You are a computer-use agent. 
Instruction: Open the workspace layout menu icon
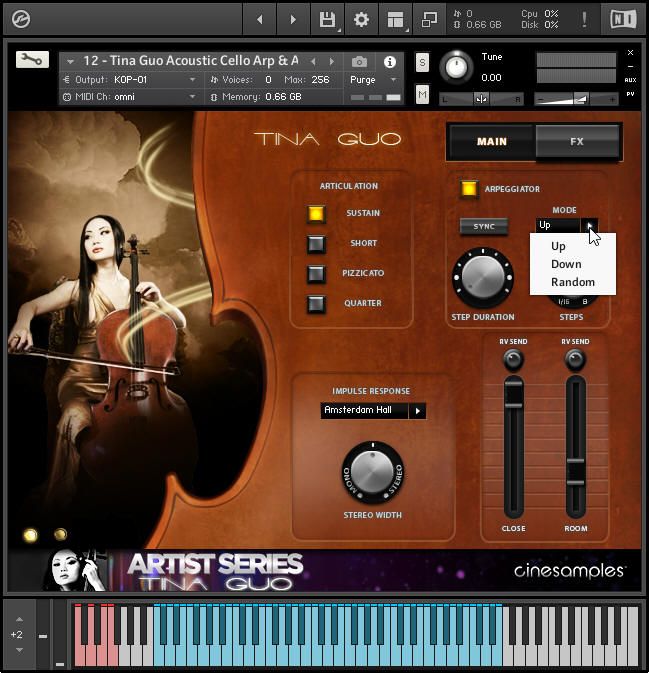(x=395, y=19)
